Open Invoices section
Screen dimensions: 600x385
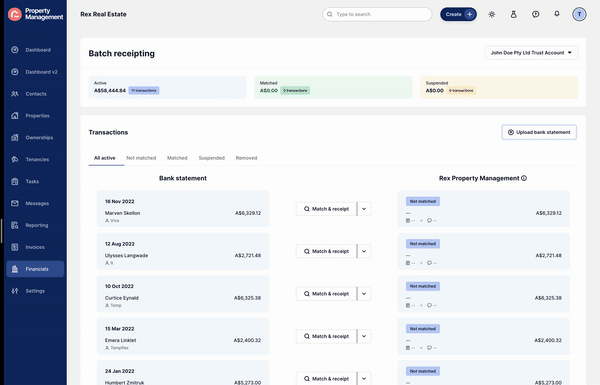click(35, 247)
